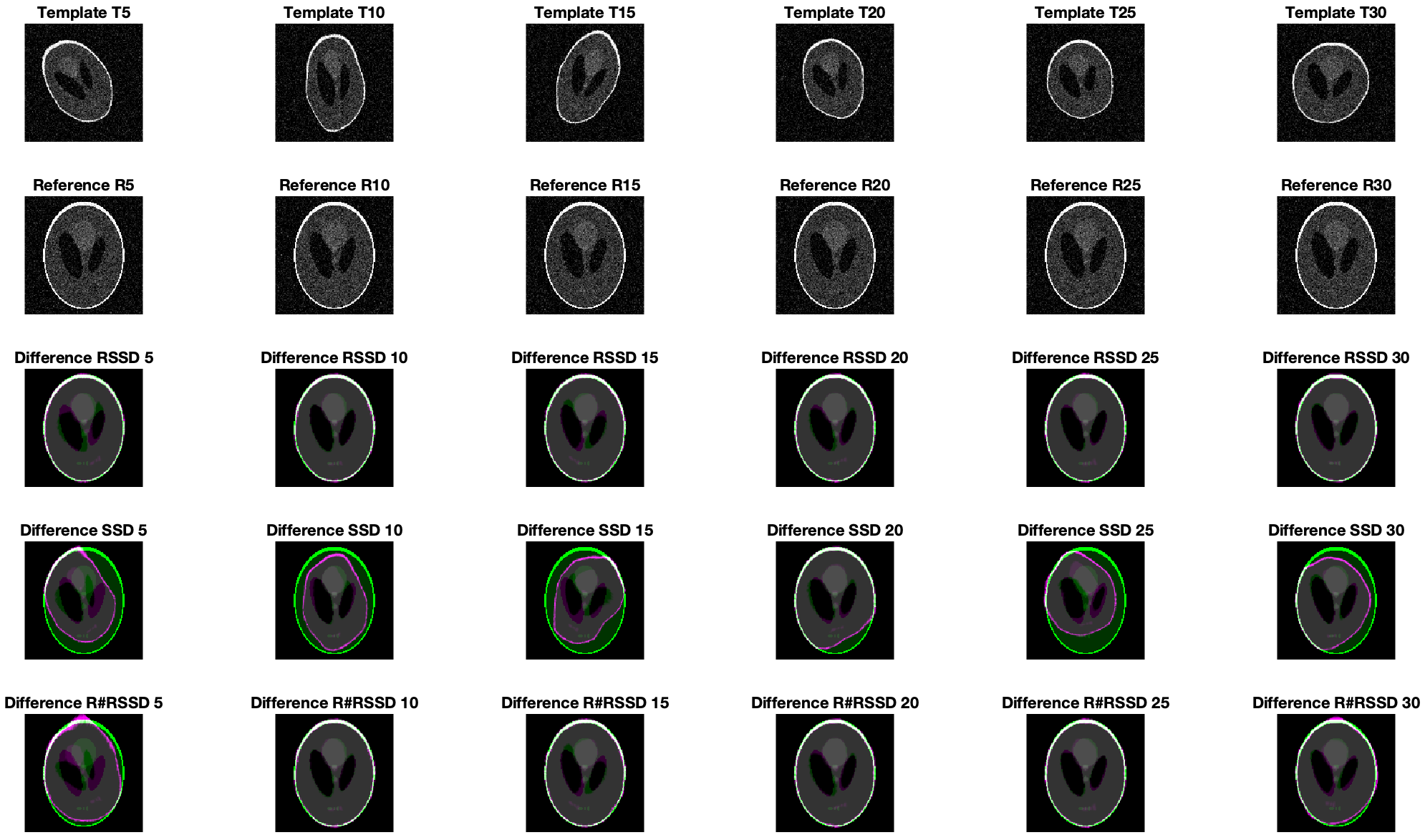1425x840 pixels.
Task: Open the Template T20 image
Action: [835, 82]
